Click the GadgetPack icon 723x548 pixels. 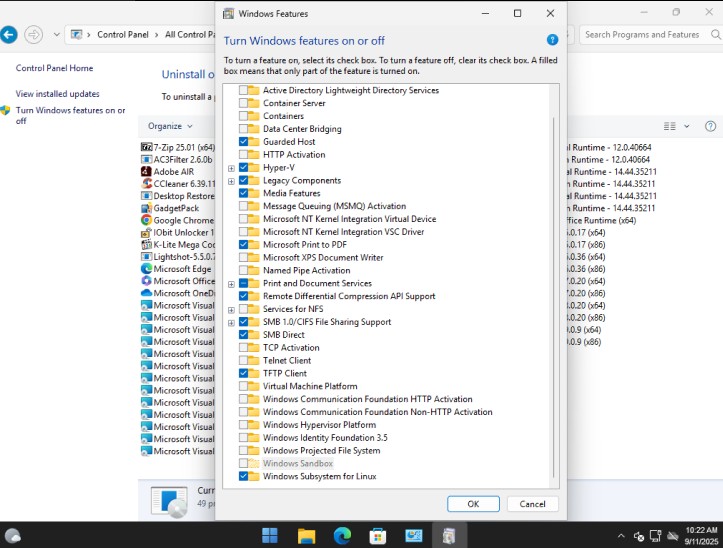[146, 208]
